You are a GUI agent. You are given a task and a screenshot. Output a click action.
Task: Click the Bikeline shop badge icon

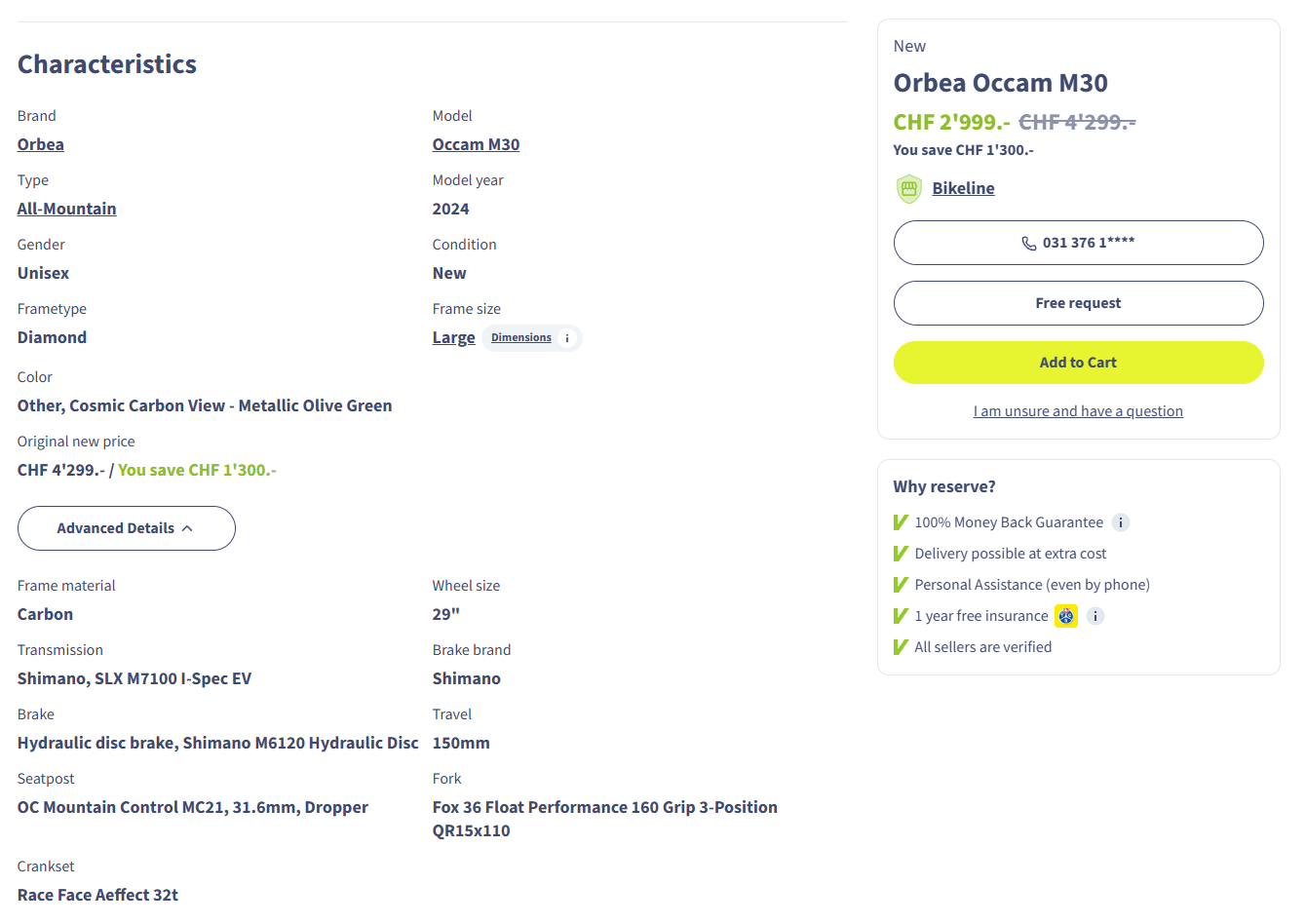(x=908, y=188)
